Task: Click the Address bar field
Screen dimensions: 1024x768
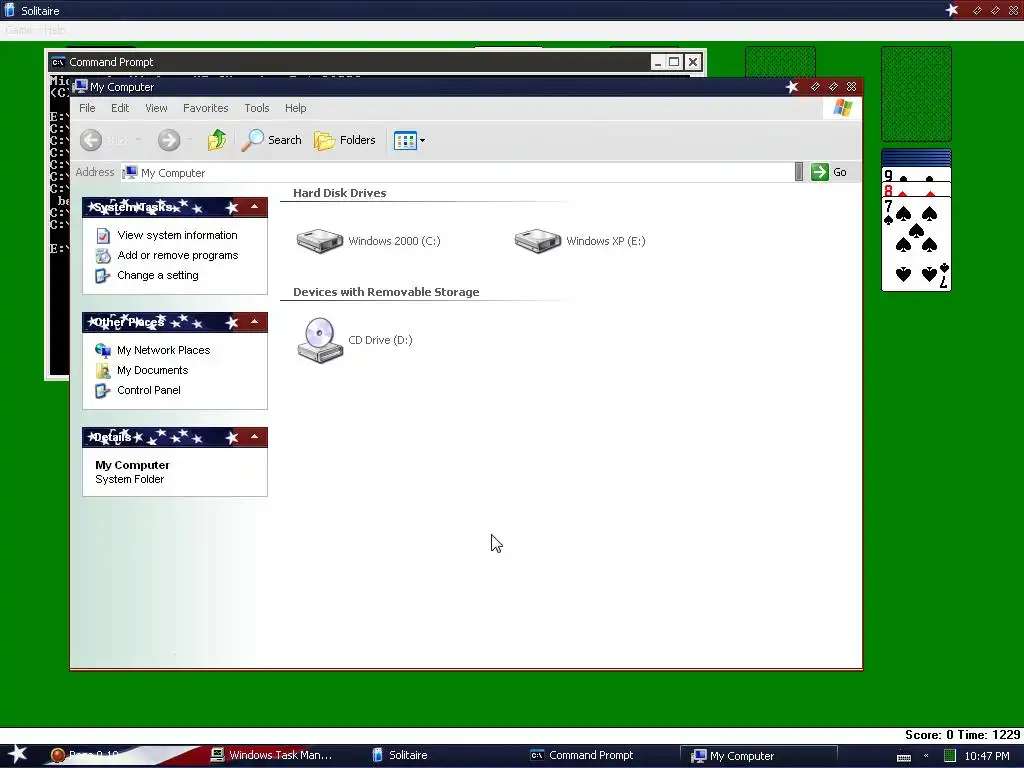Action: (456, 172)
